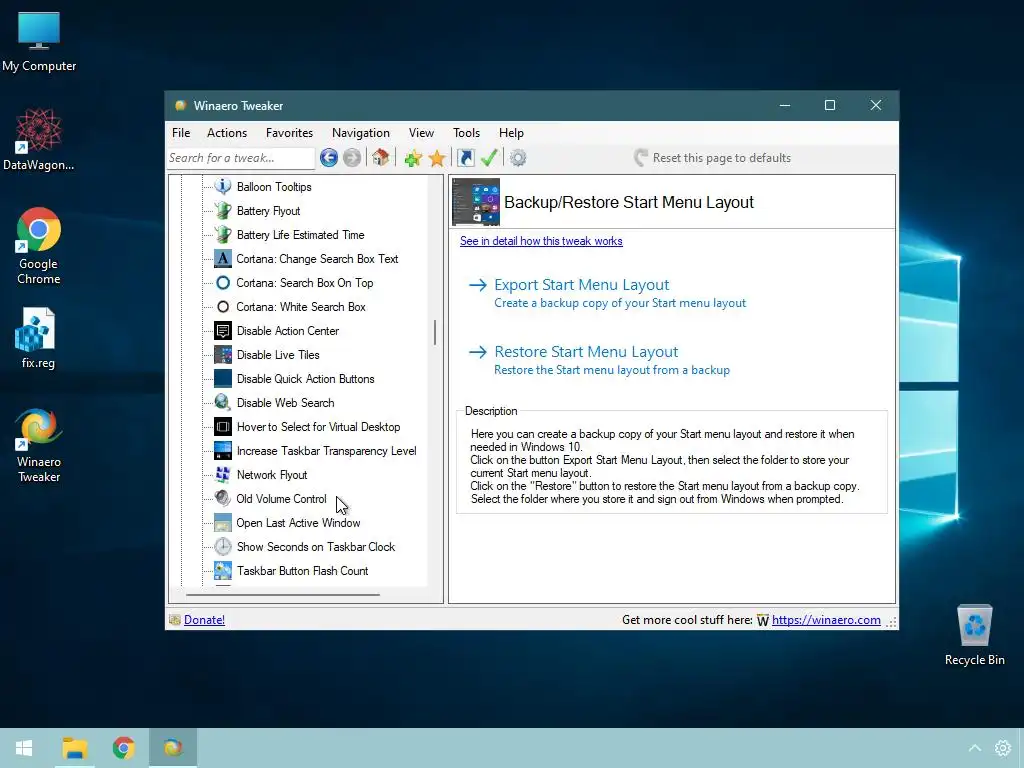Open the Actions menu
Screen dimensions: 1024x768
[x=227, y=133]
